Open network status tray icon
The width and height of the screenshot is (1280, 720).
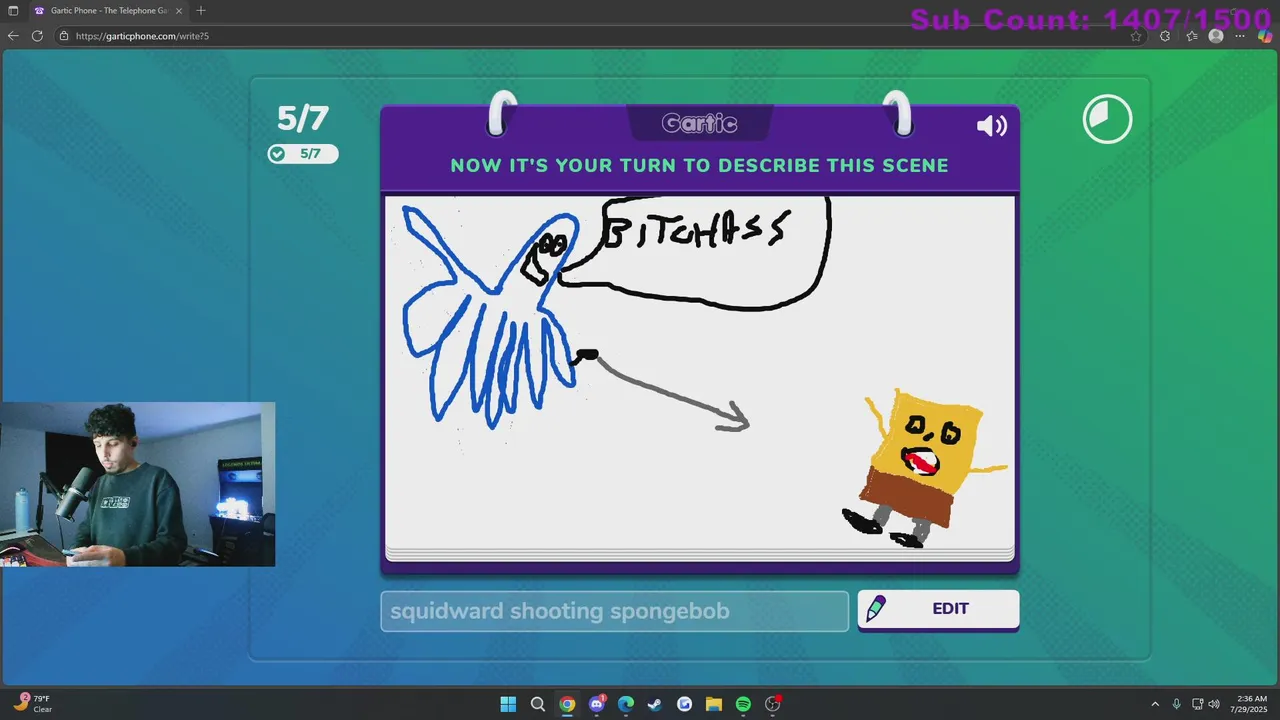(1197, 704)
